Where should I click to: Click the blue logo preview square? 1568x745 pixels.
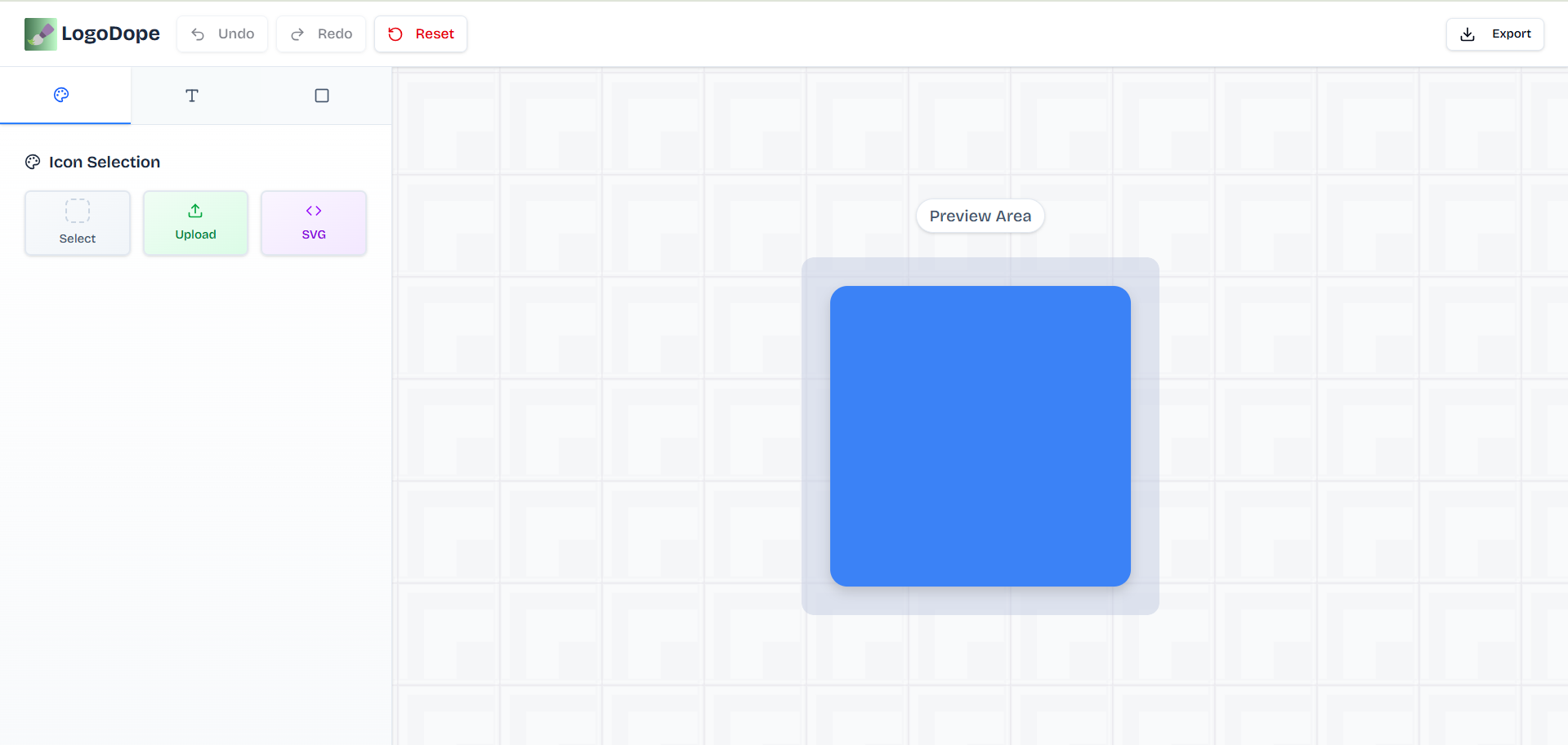pyautogui.click(x=981, y=436)
